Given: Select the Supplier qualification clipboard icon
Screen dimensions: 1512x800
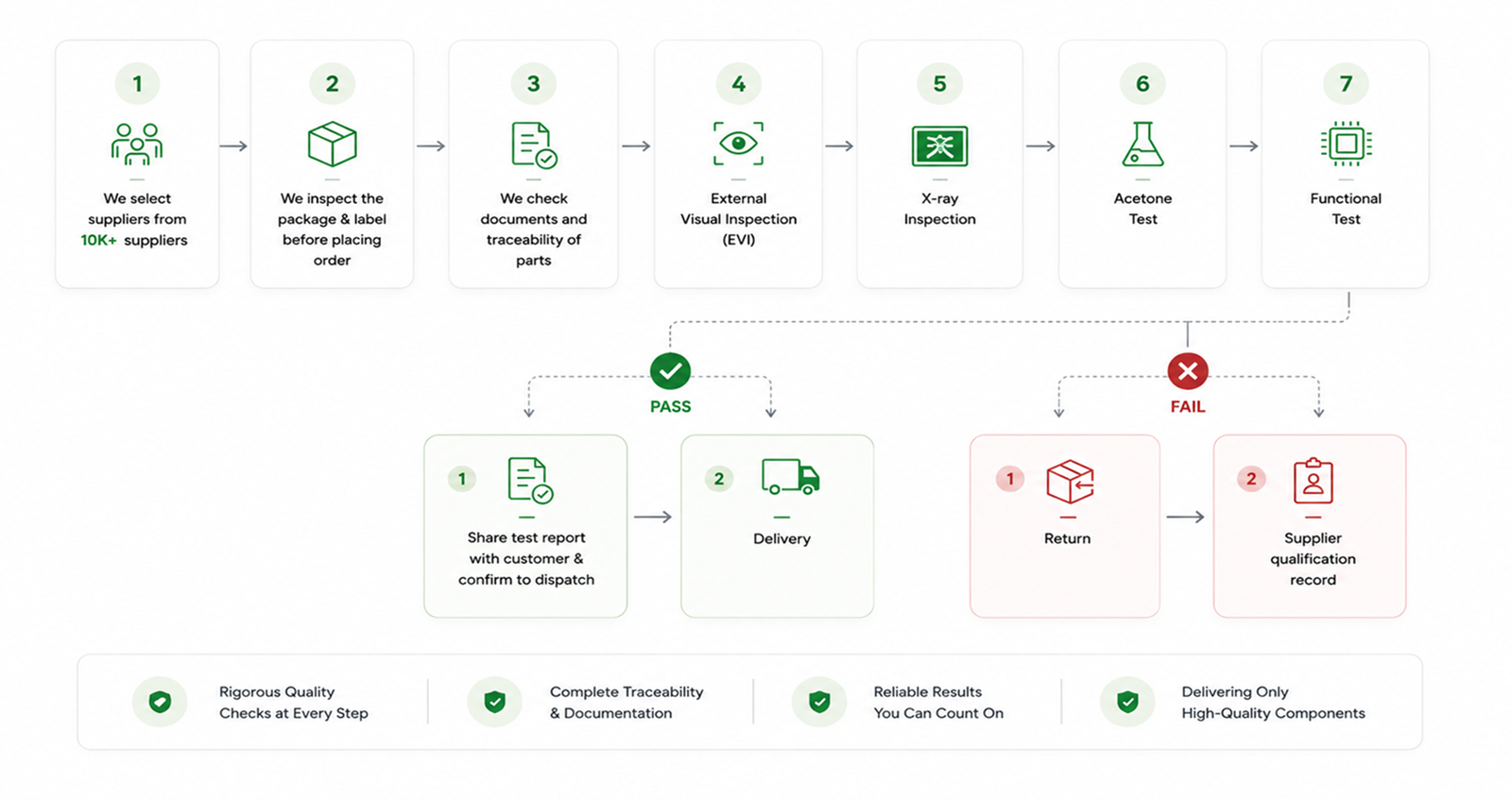Looking at the screenshot, I should coord(1313,480).
